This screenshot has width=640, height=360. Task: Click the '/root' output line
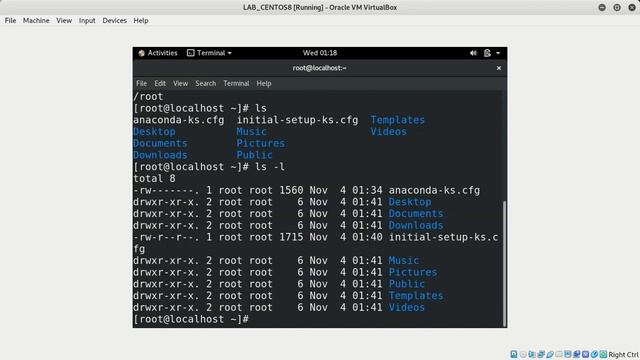pyautogui.click(x=148, y=96)
